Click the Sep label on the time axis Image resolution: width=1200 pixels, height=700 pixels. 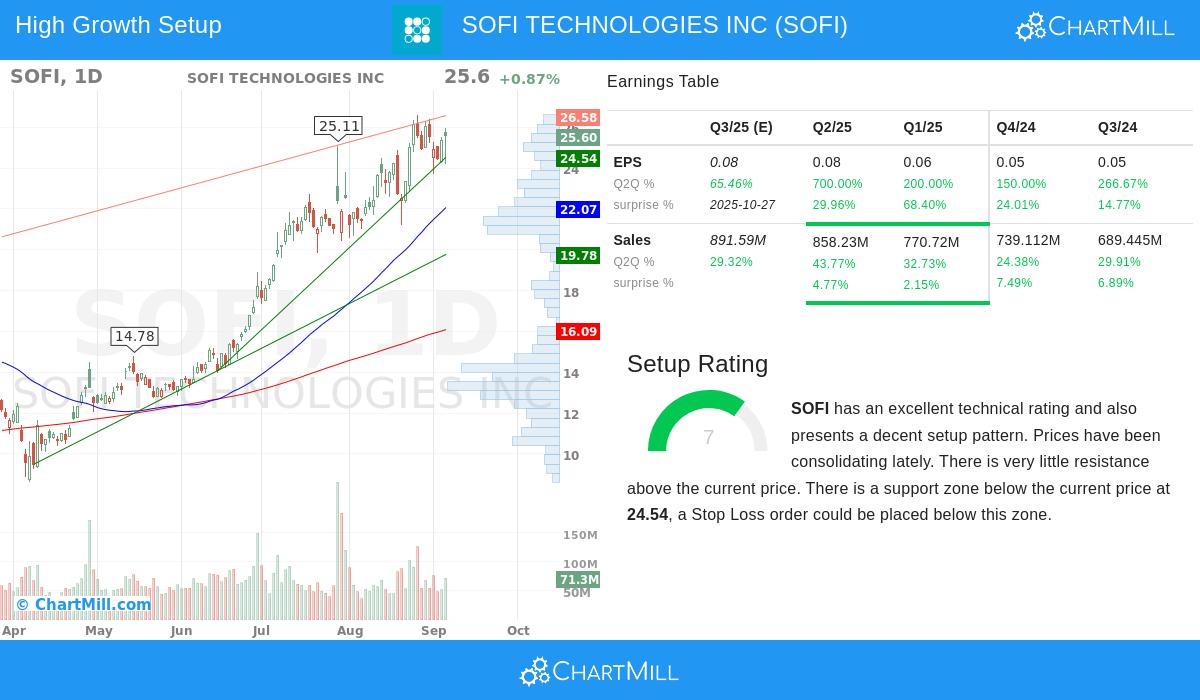pyautogui.click(x=434, y=631)
